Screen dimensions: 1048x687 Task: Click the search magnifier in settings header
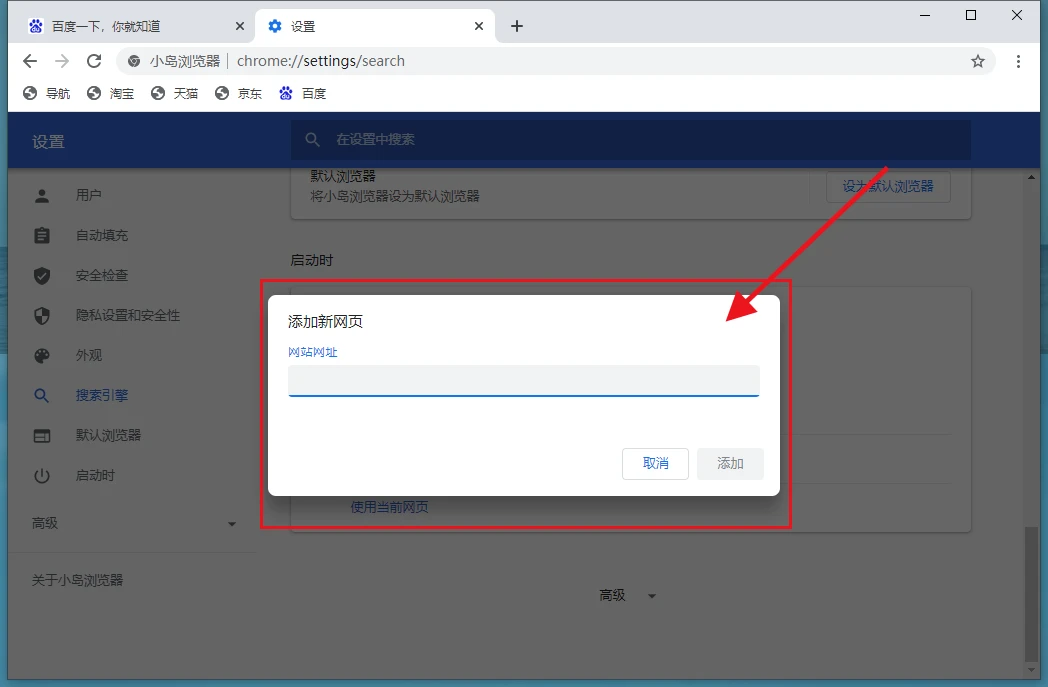(312, 140)
